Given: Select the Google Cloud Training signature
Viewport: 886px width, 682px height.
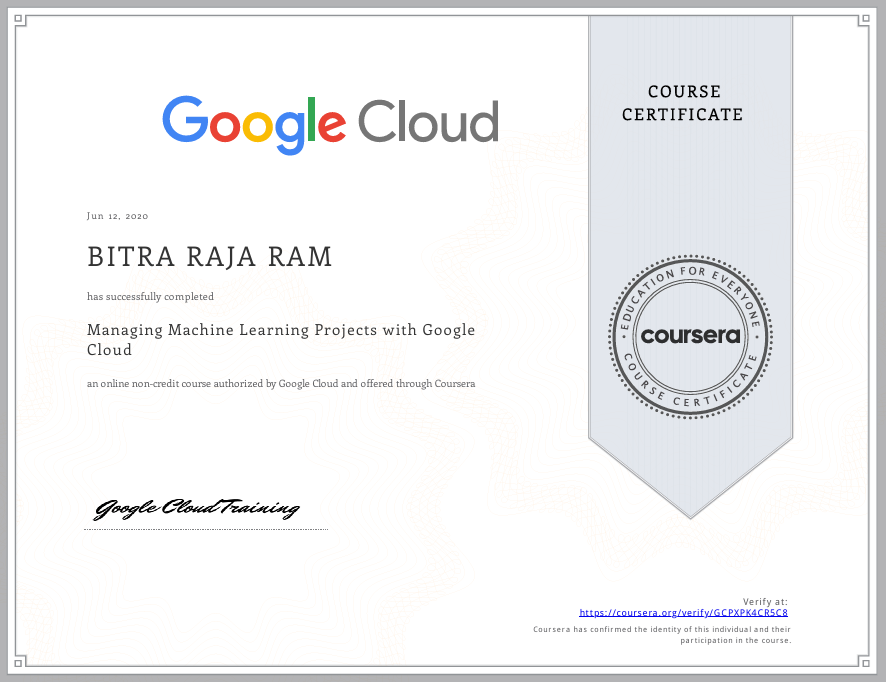Looking at the screenshot, I should (x=197, y=508).
